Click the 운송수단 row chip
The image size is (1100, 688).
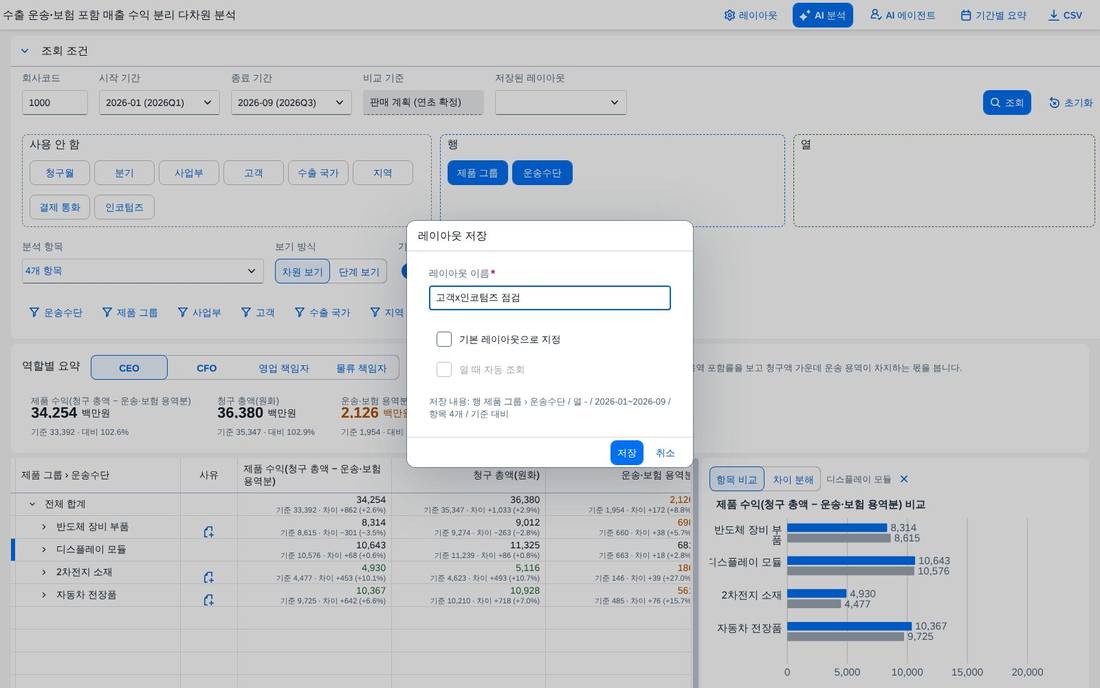(542, 173)
